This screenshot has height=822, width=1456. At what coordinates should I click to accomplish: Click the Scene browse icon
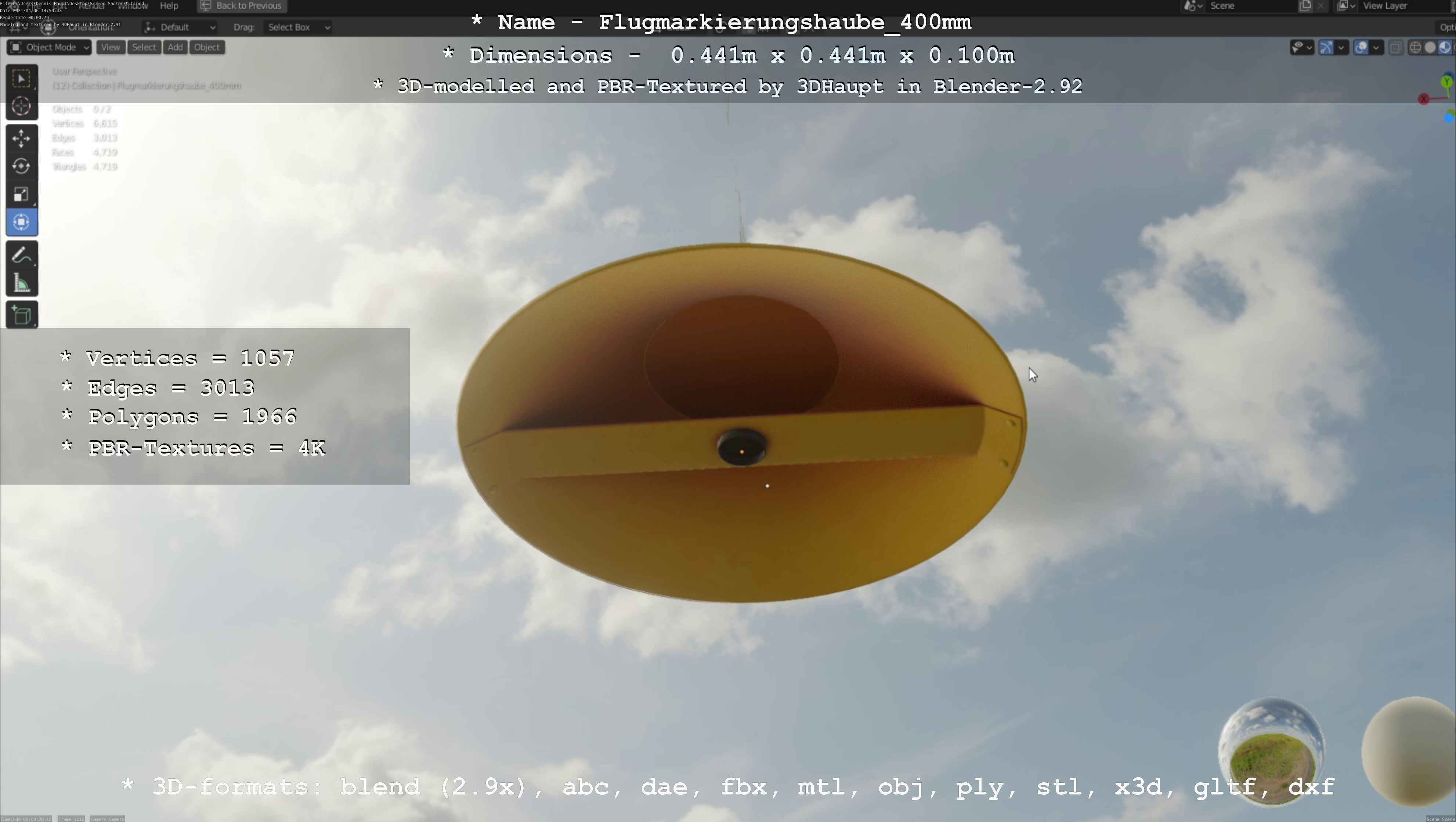tap(1193, 6)
